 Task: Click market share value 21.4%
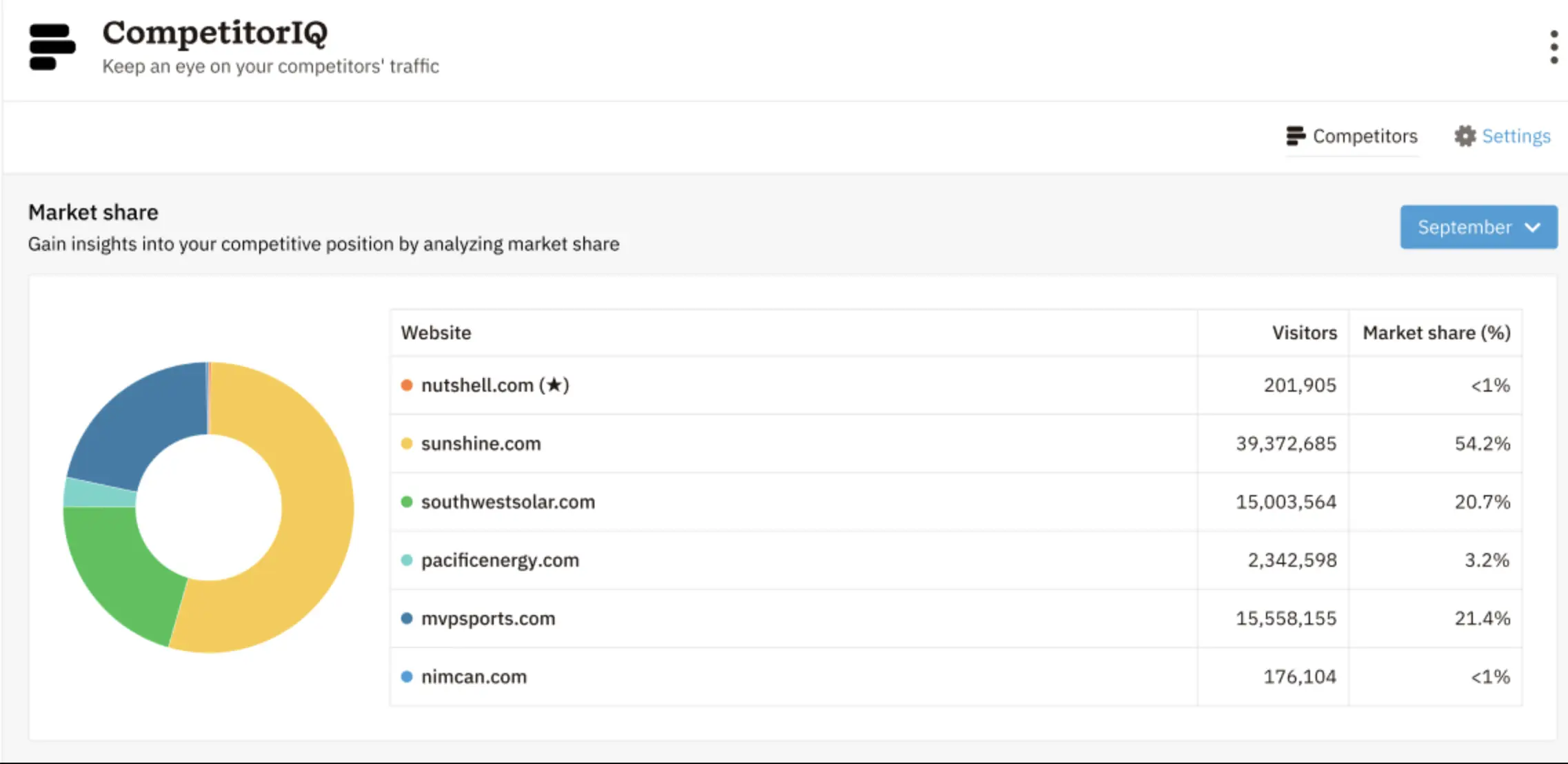1482,619
